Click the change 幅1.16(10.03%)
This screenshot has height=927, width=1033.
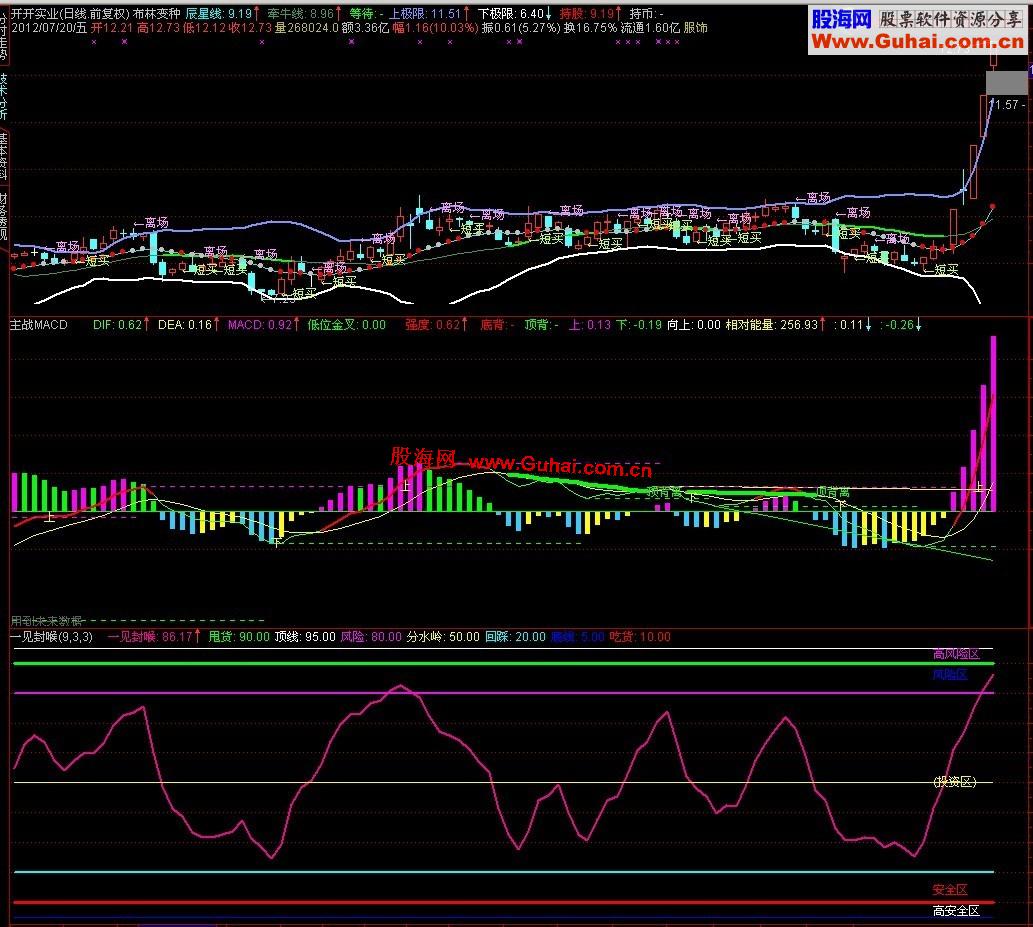tap(435, 28)
